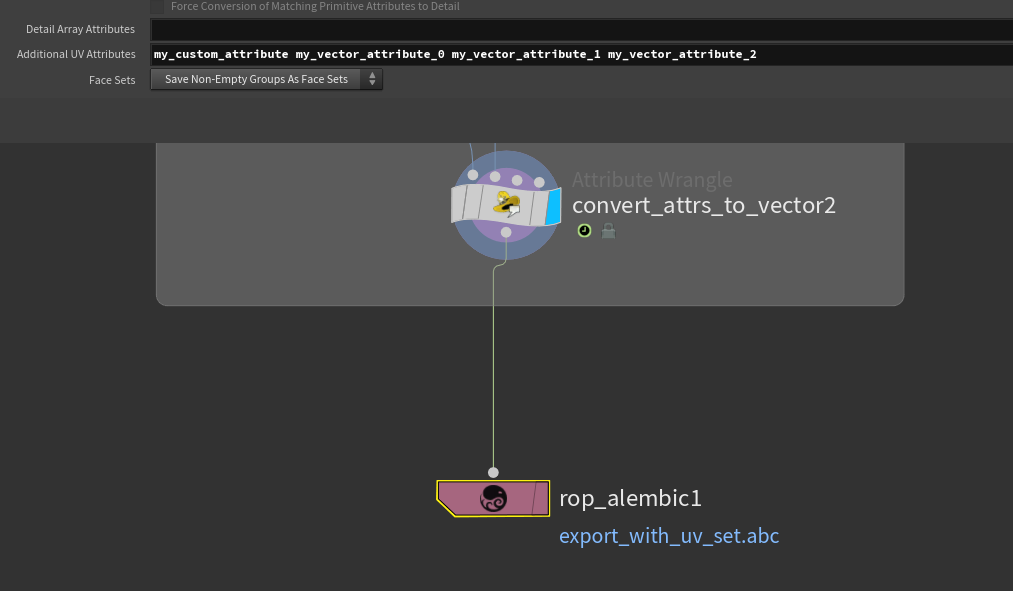Select the rop_alembic1 Alembic node icon
The image size is (1013, 591).
tap(493, 498)
